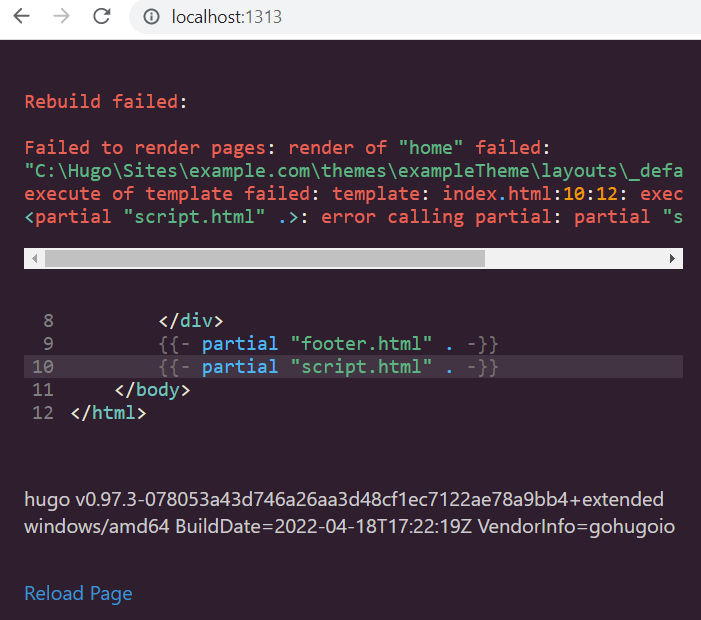Image resolution: width=701 pixels, height=620 pixels.
Task: Click the 'Rebuild failed:' heading text
Action: [x=106, y=102]
